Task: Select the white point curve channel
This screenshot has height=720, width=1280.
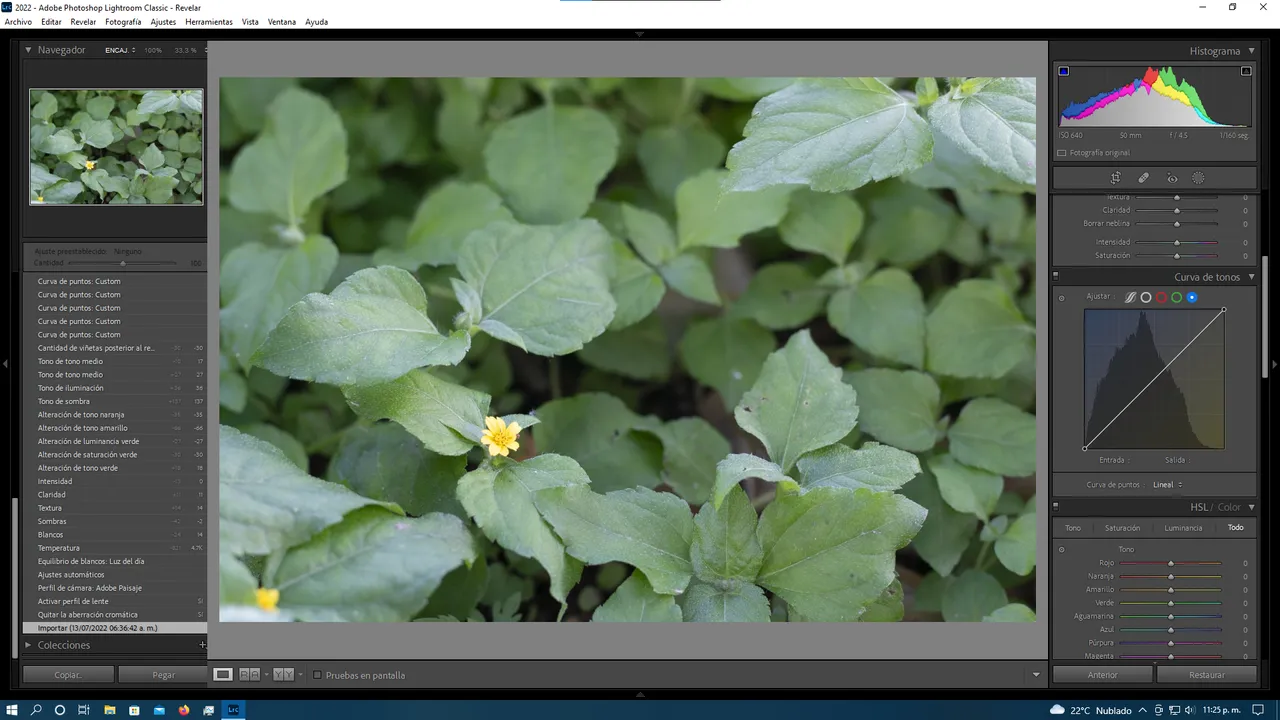Action: pyautogui.click(x=1146, y=297)
